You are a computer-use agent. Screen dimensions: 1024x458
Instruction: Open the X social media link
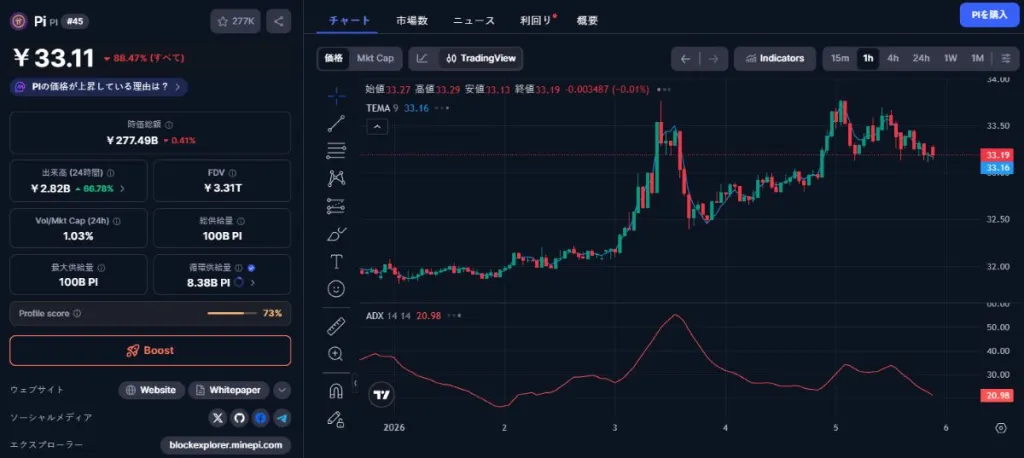pyautogui.click(x=218, y=417)
